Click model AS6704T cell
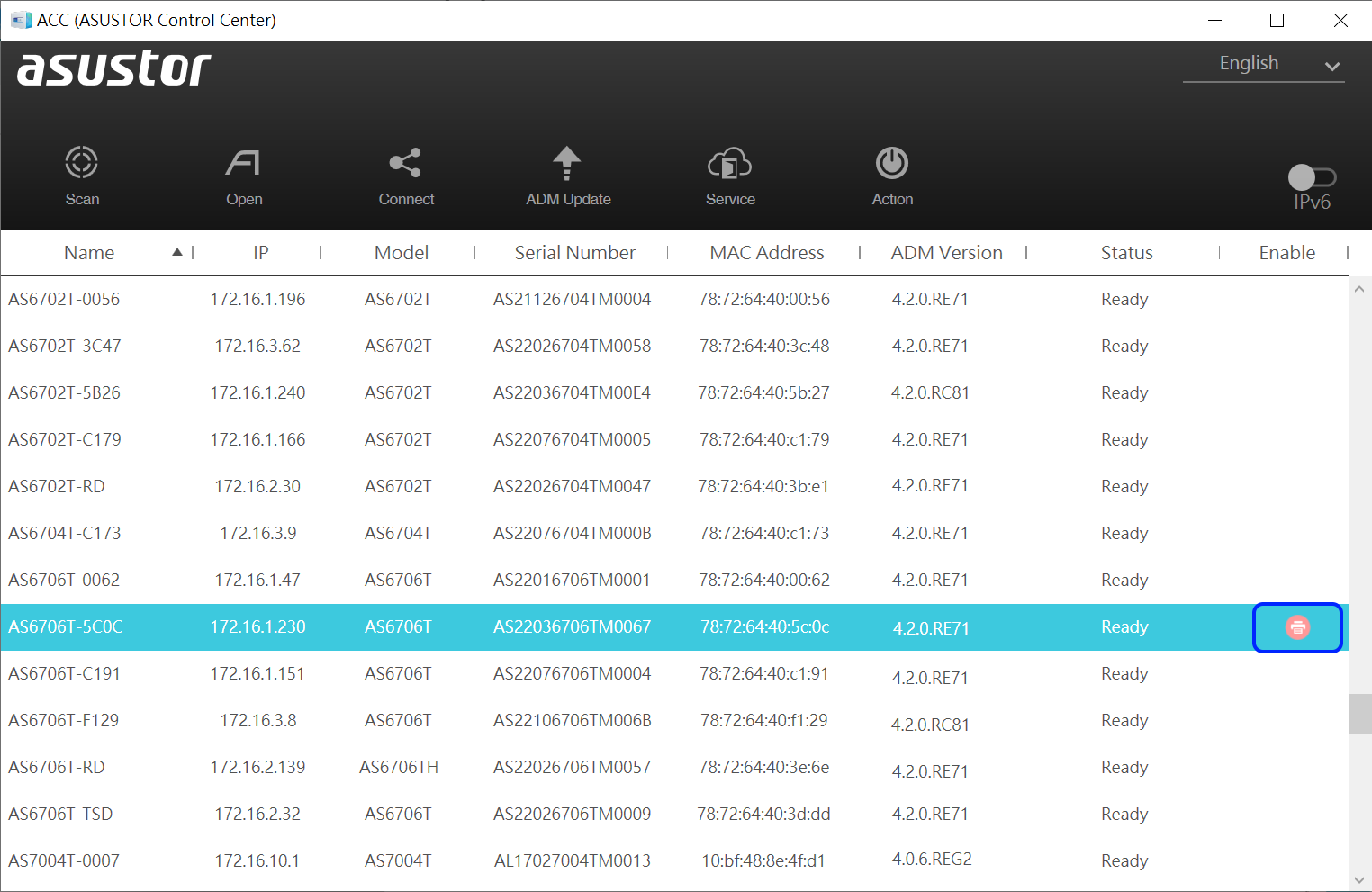The width and height of the screenshot is (1372, 892). pyautogui.click(x=398, y=534)
